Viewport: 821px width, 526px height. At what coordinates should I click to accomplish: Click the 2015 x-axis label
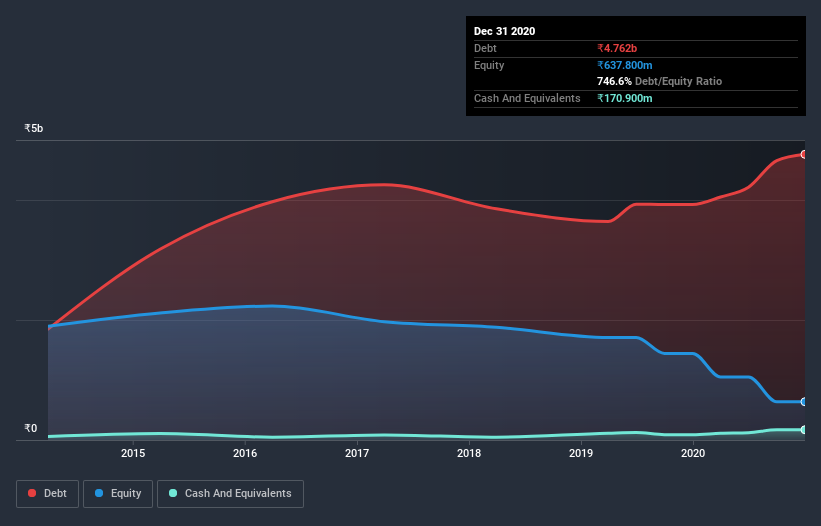tap(133, 453)
